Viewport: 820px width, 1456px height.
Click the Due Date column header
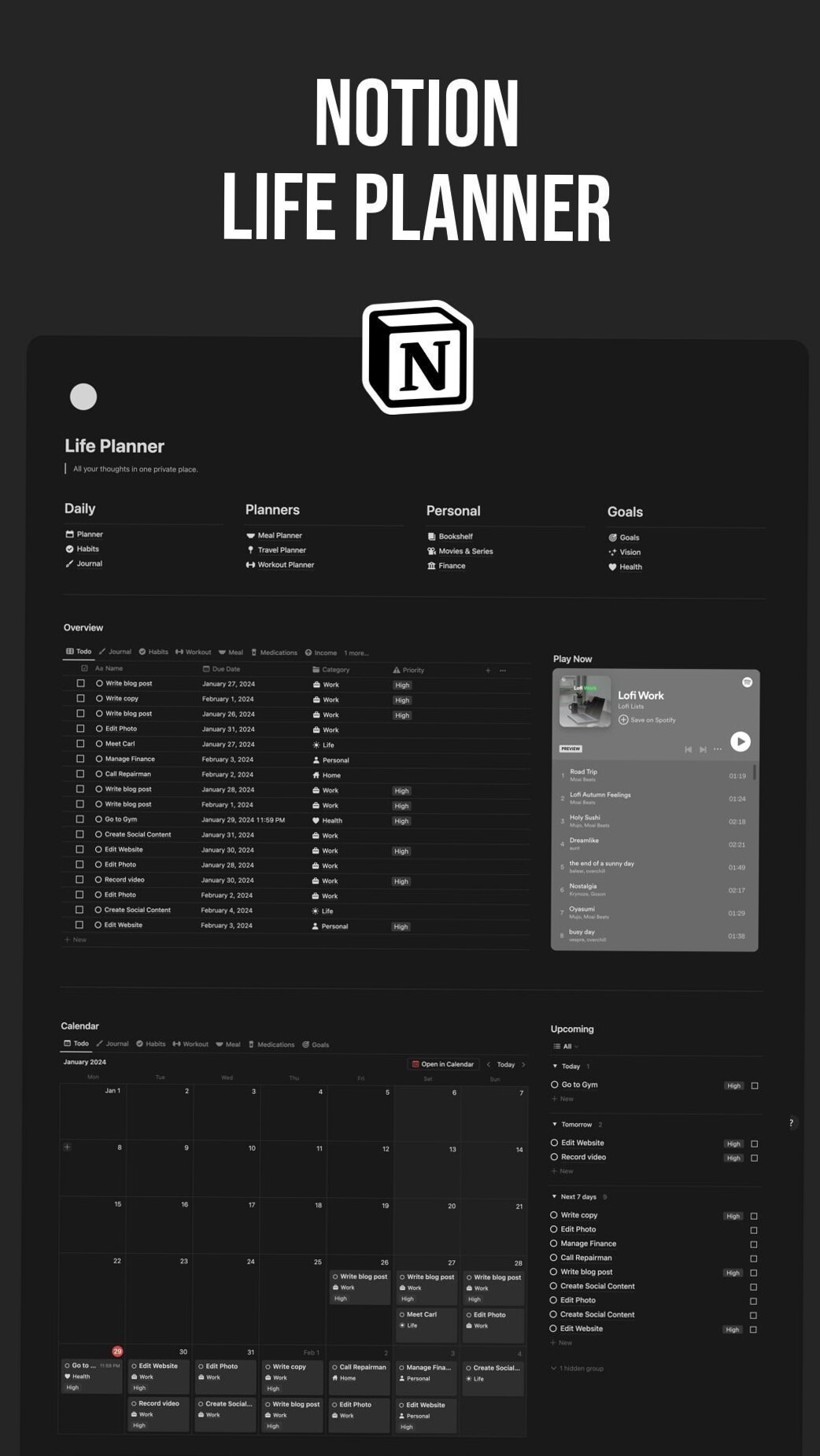(x=221, y=669)
